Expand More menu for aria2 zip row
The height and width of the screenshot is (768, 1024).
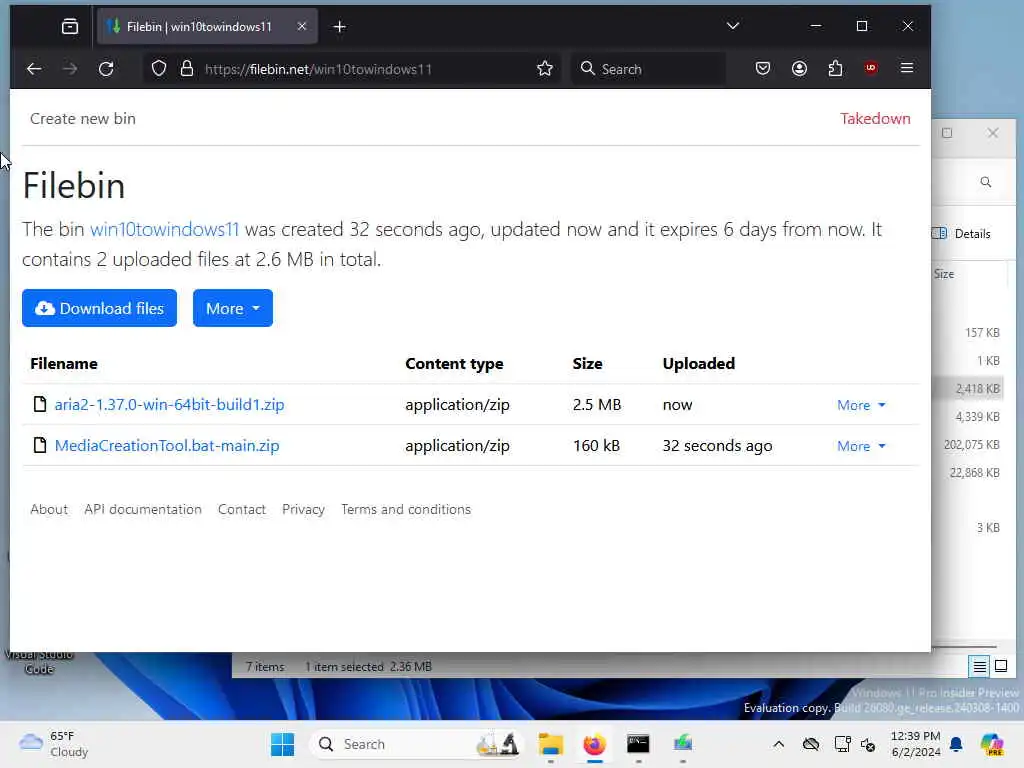[861, 406]
